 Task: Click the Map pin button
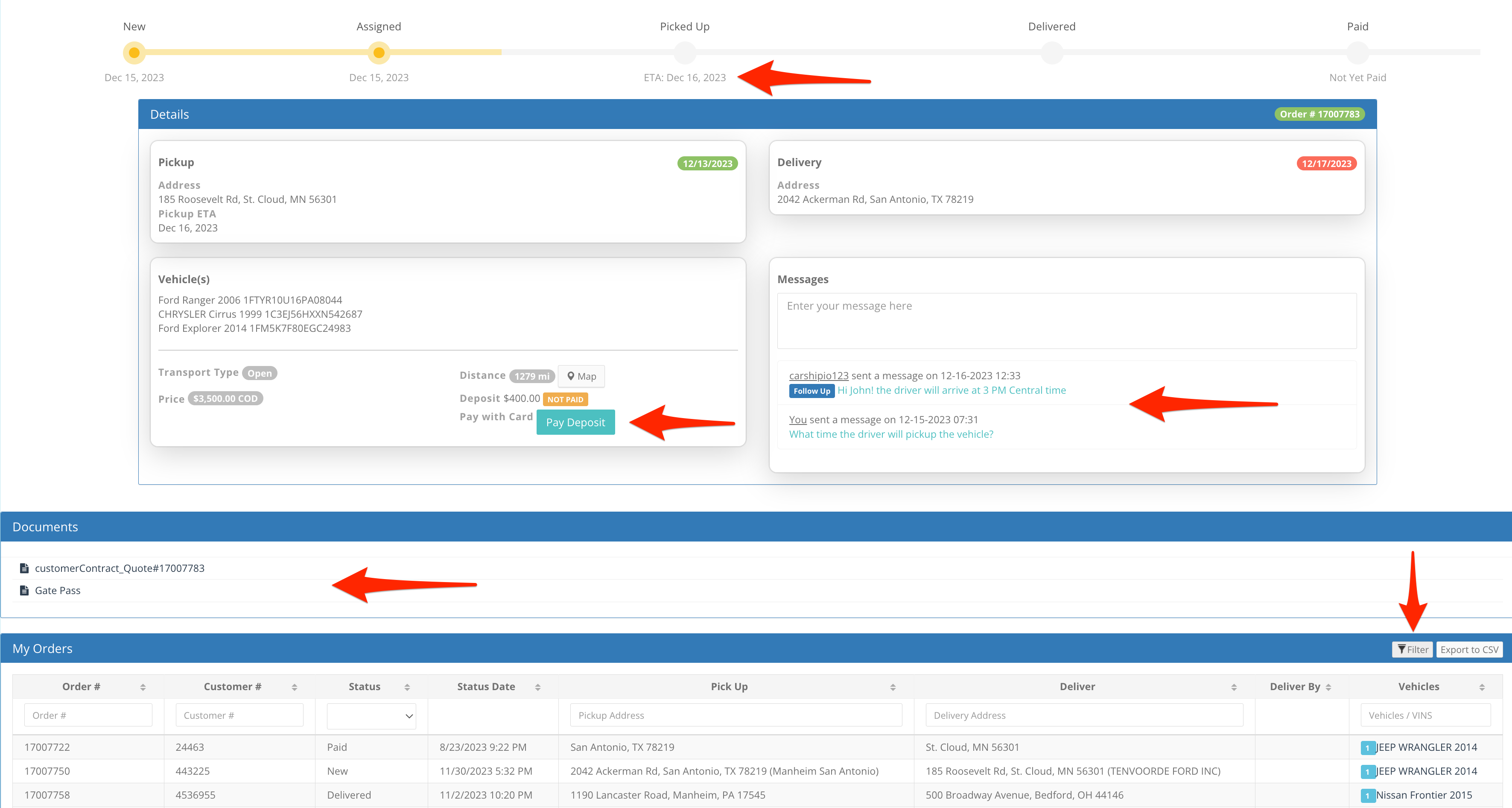pos(581,376)
